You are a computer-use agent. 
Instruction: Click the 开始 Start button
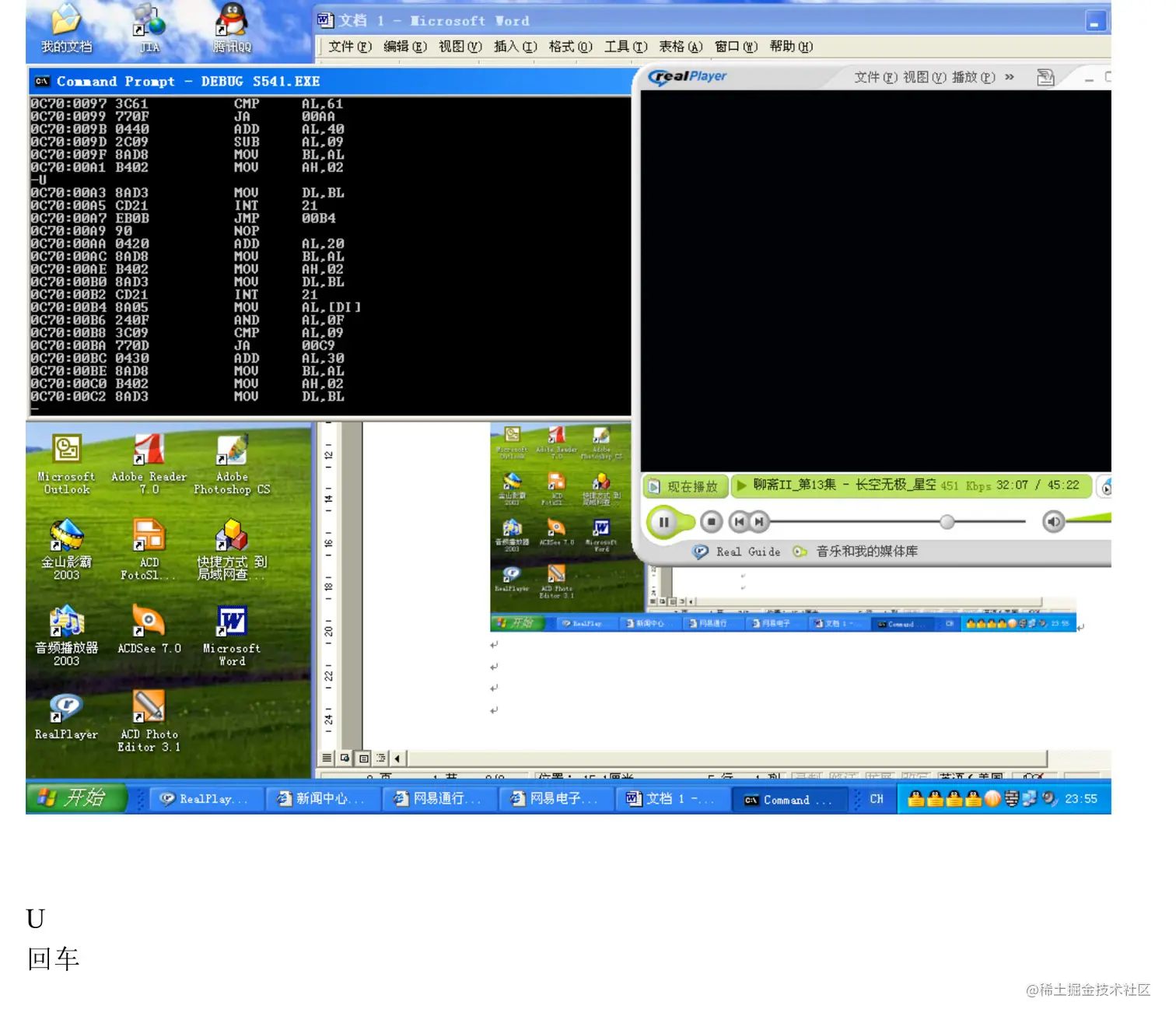tap(76, 798)
